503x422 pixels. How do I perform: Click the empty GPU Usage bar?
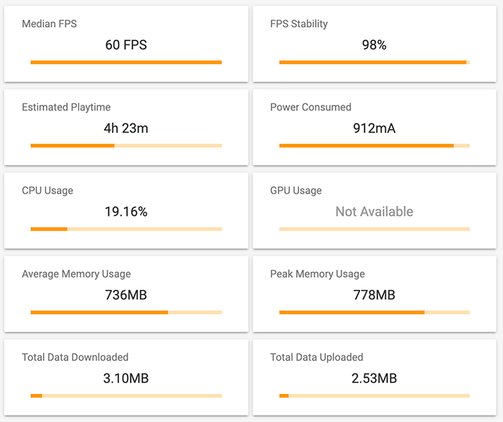(374, 229)
